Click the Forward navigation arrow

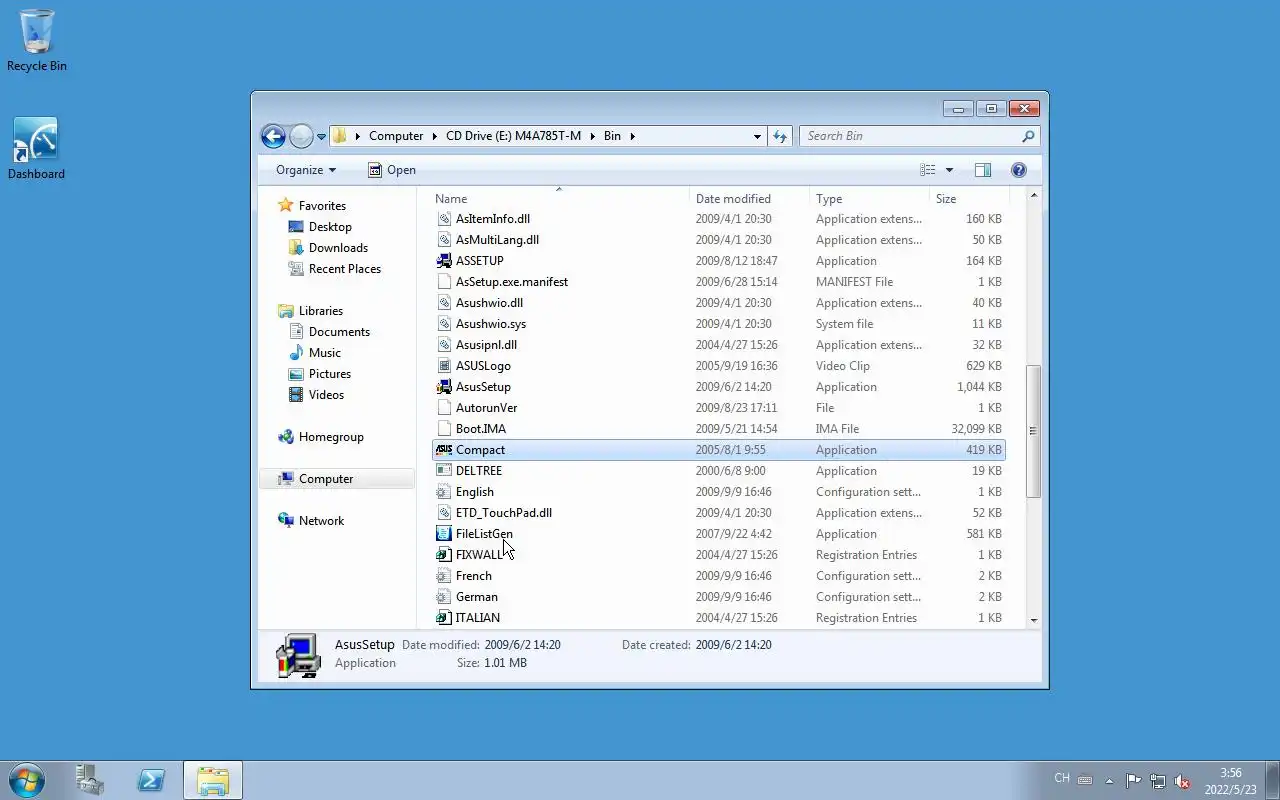point(301,136)
